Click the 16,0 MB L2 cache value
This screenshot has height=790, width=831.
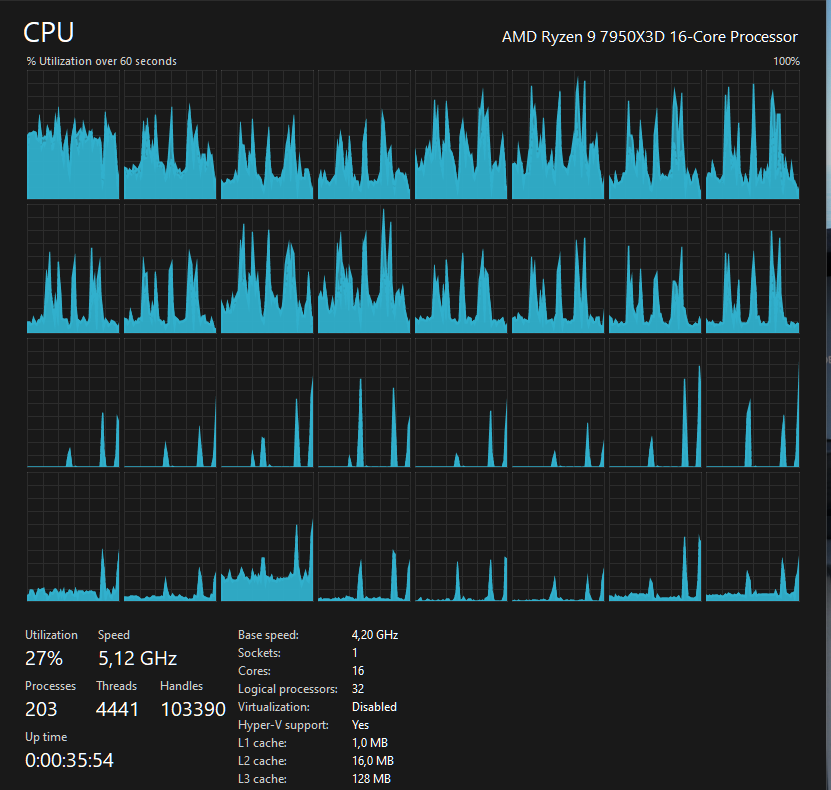[x=373, y=761]
